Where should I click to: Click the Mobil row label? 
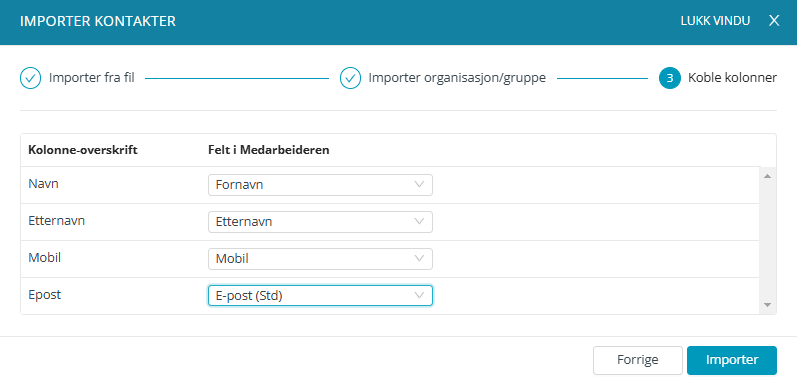click(x=45, y=258)
